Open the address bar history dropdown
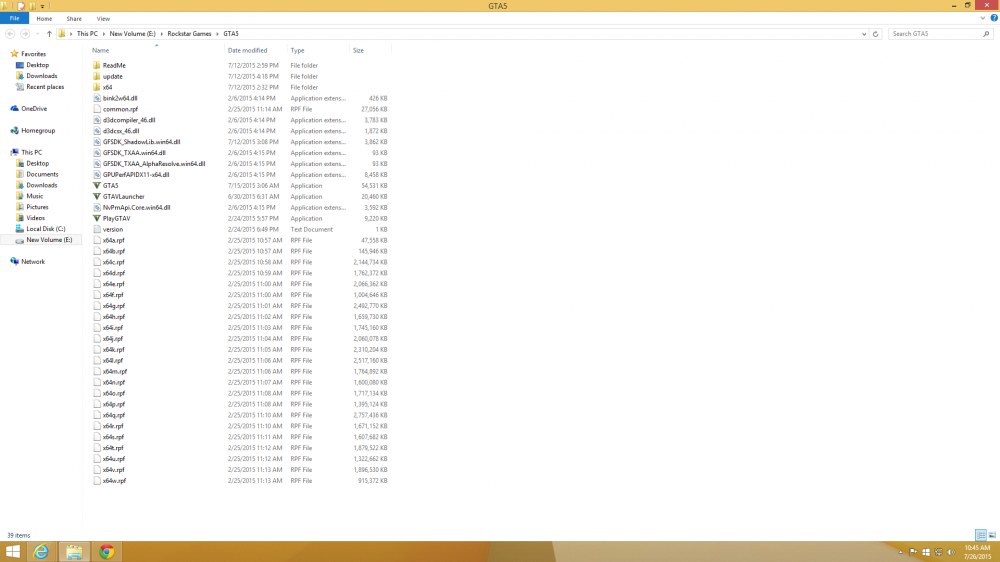 [864, 34]
